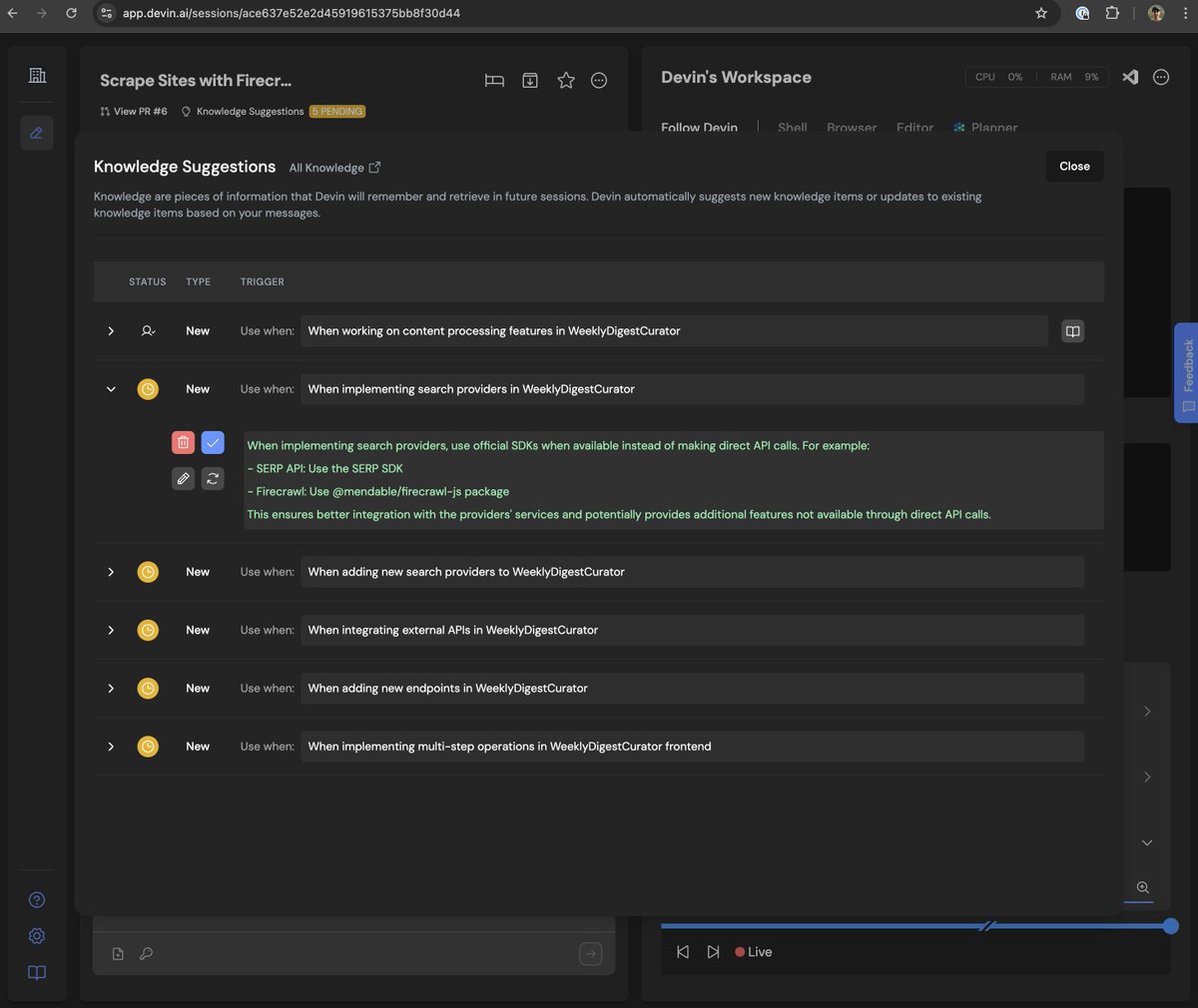1198x1008 pixels.
Task: Edit trigger field 'When working on content processing features'
Action: pos(674,331)
